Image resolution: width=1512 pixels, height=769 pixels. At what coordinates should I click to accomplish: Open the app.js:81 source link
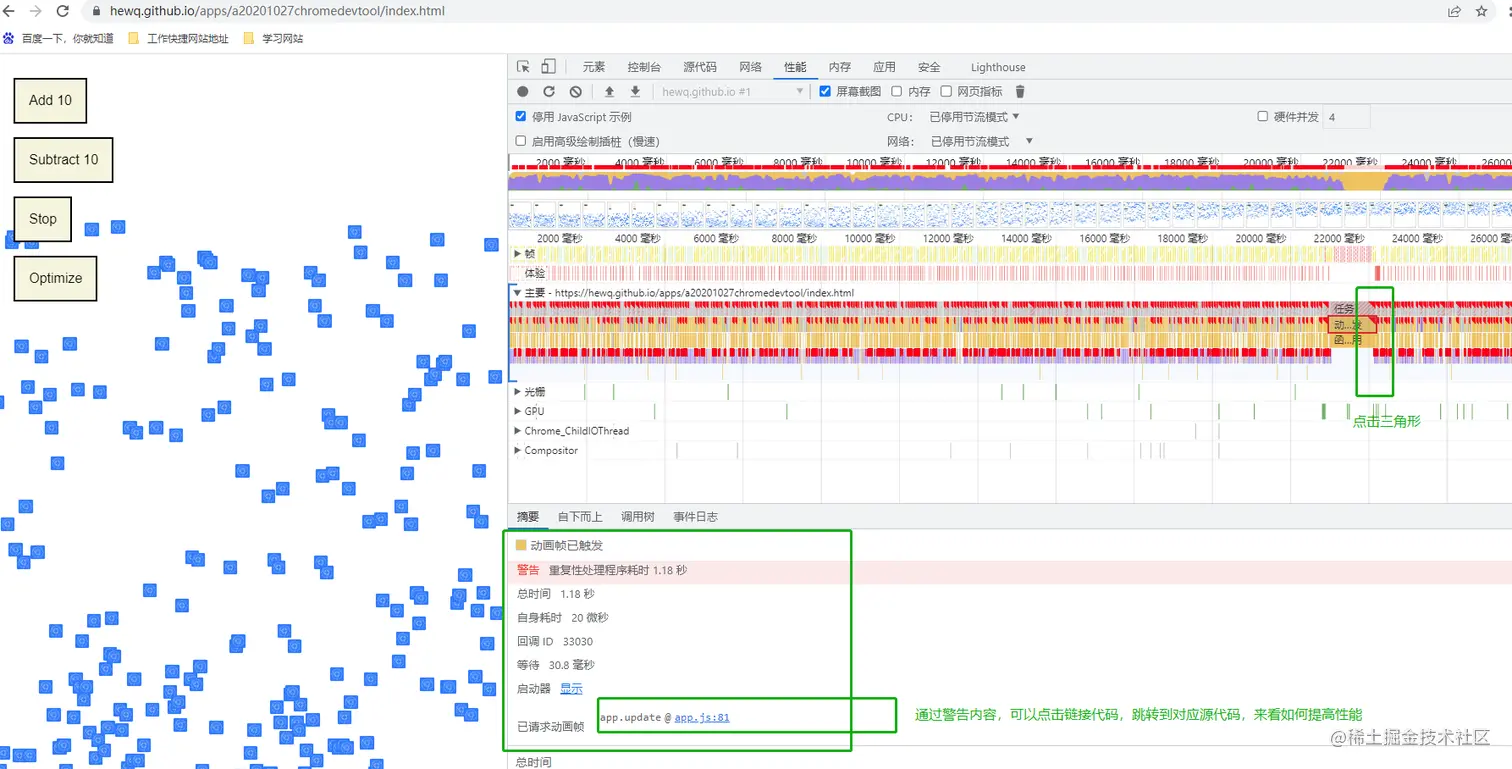point(702,717)
